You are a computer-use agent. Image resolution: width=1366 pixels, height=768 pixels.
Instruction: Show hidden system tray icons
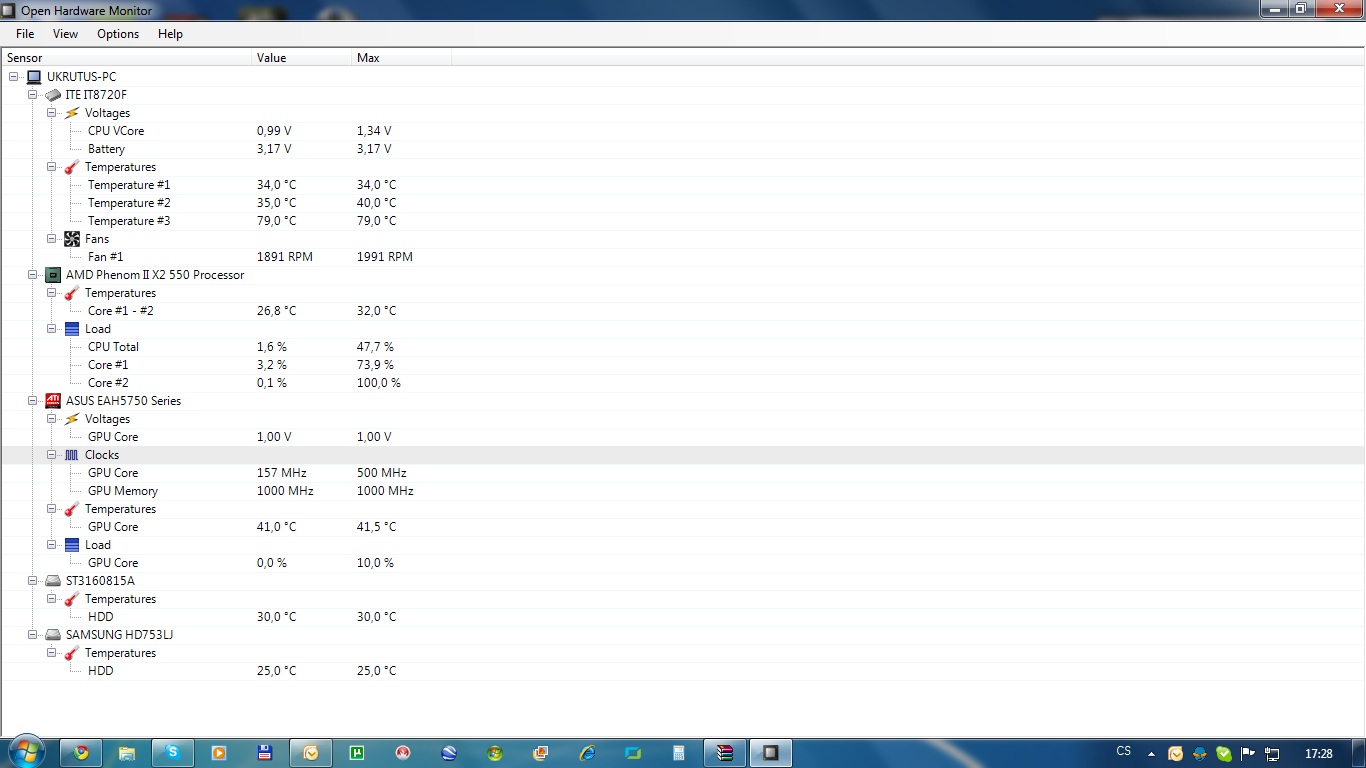point(1151,754)
